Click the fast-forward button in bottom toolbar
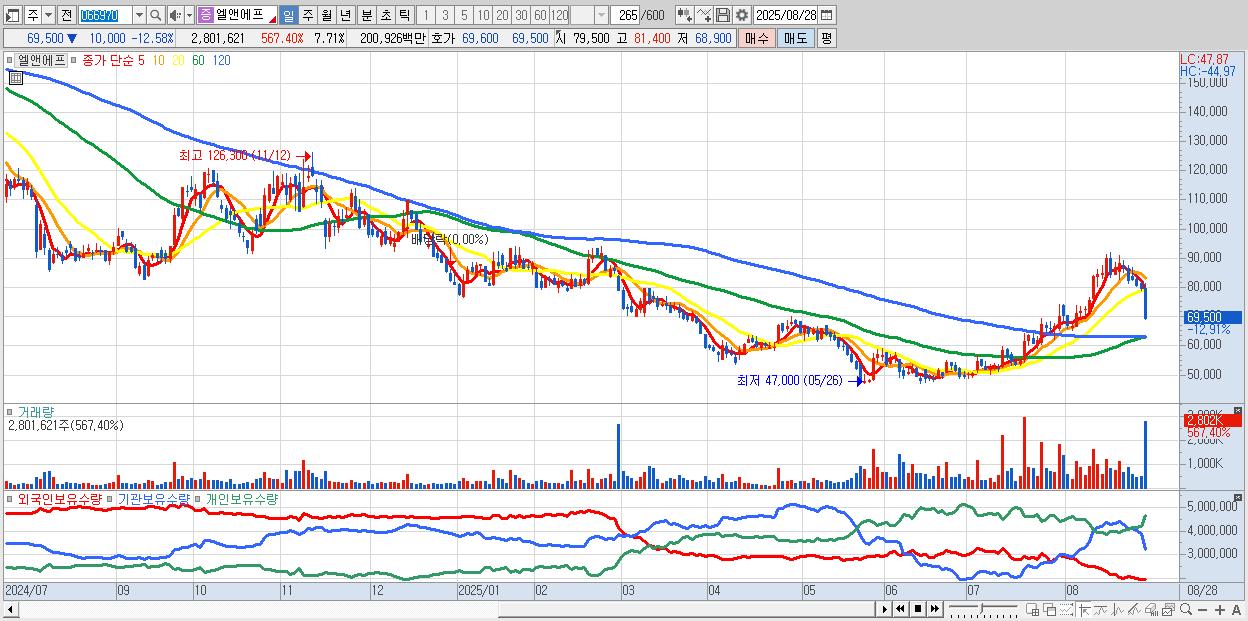 [935, 609]
